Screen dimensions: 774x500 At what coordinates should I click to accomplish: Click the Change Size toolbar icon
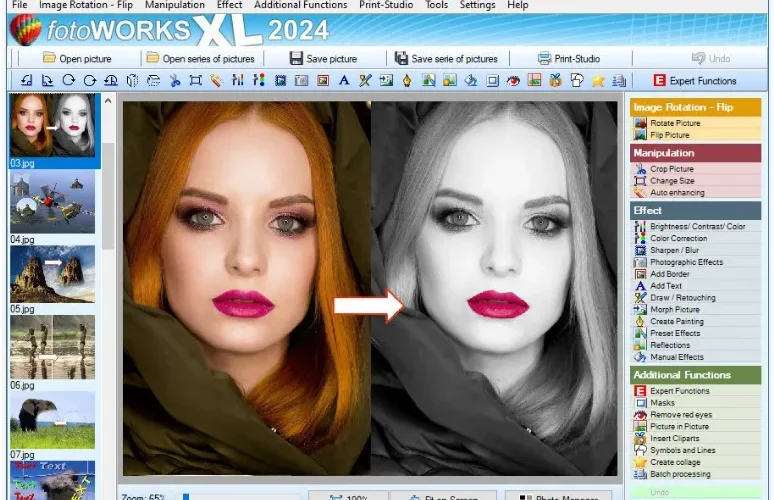point(195,80)
